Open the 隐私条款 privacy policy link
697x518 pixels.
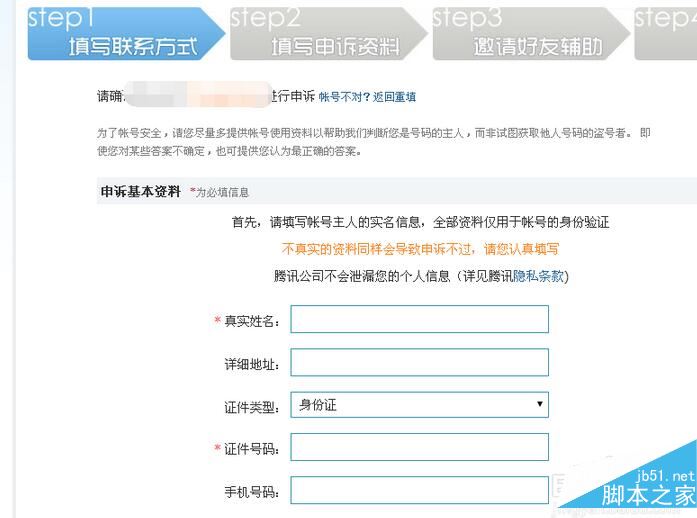[x=538, y=276]
